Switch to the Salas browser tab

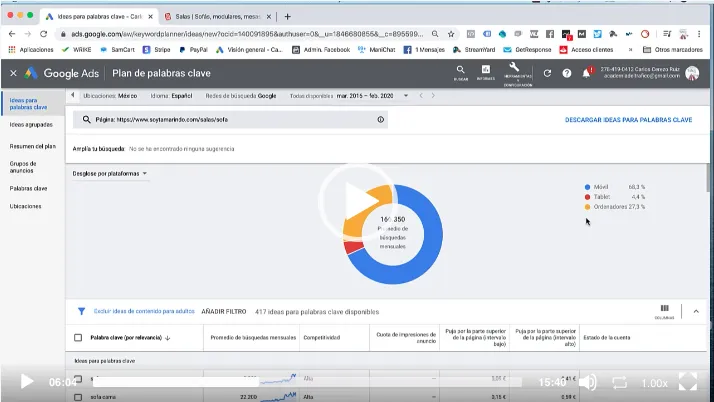tap(218, 16)
